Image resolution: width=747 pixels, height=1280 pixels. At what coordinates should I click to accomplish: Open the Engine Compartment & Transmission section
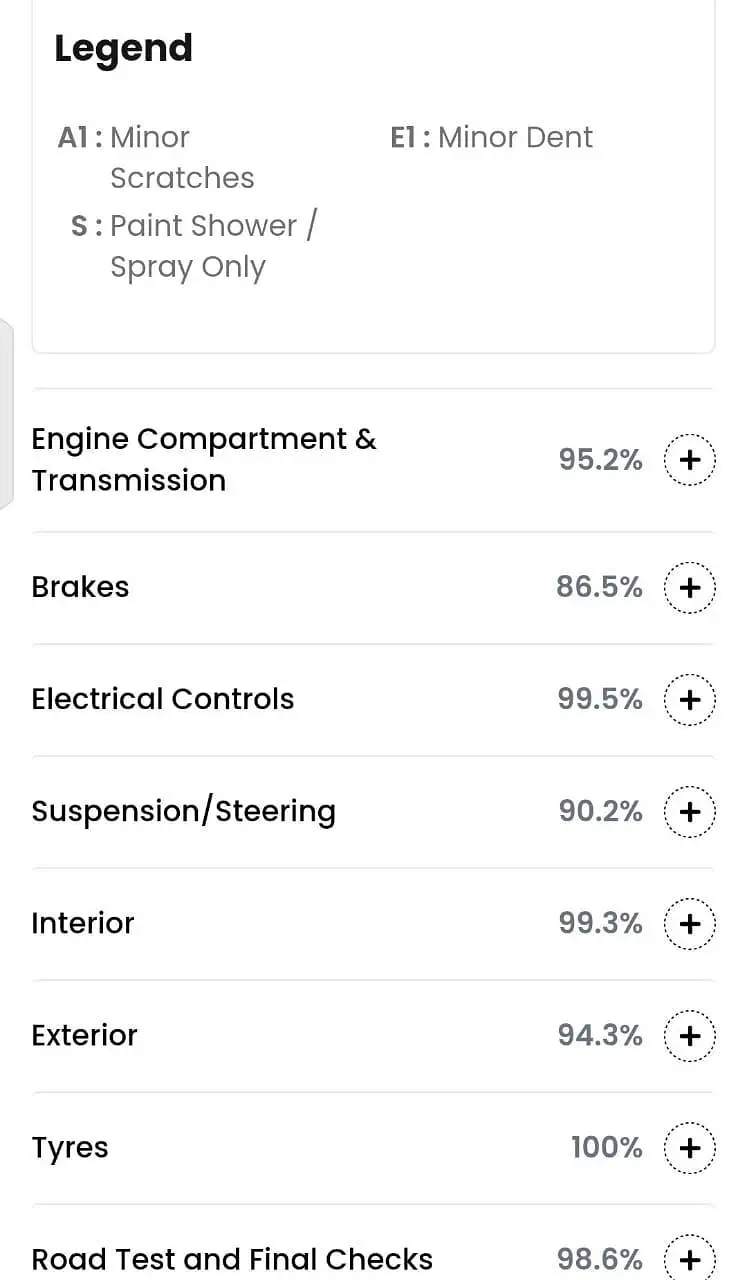point(204,460)
